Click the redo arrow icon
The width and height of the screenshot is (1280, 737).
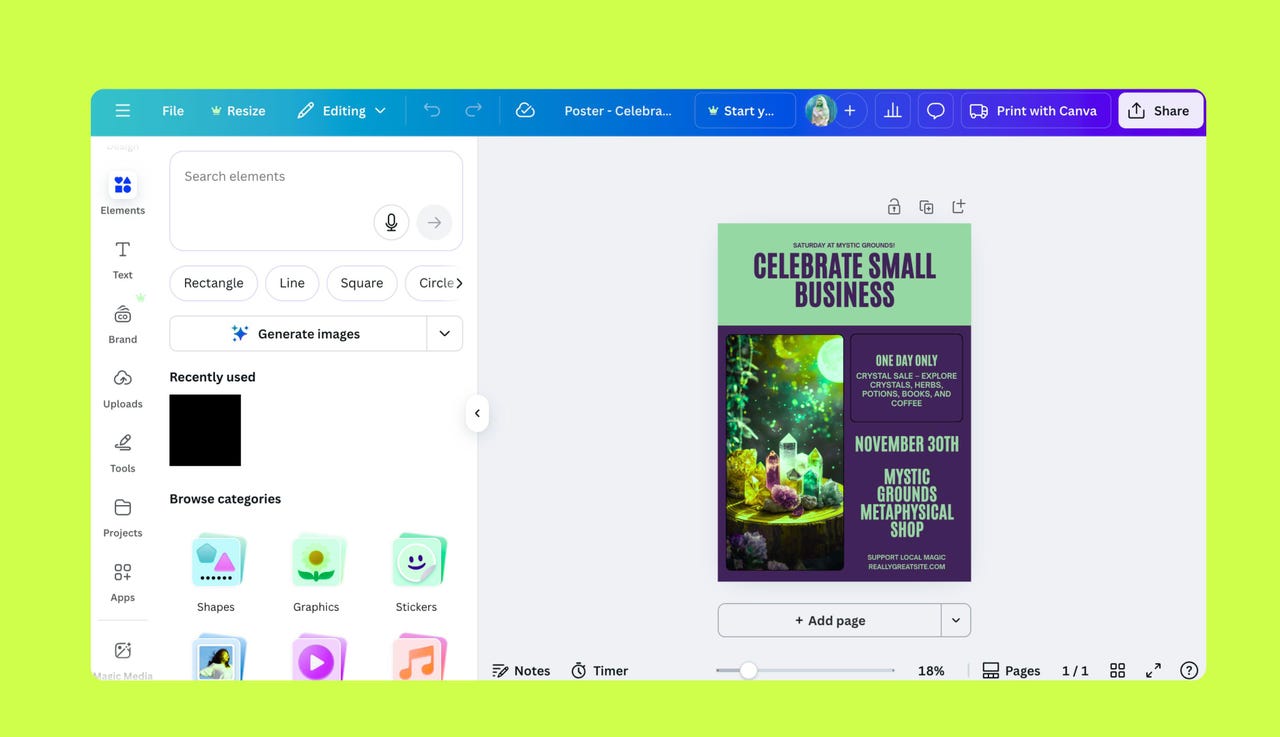[474, 110]
